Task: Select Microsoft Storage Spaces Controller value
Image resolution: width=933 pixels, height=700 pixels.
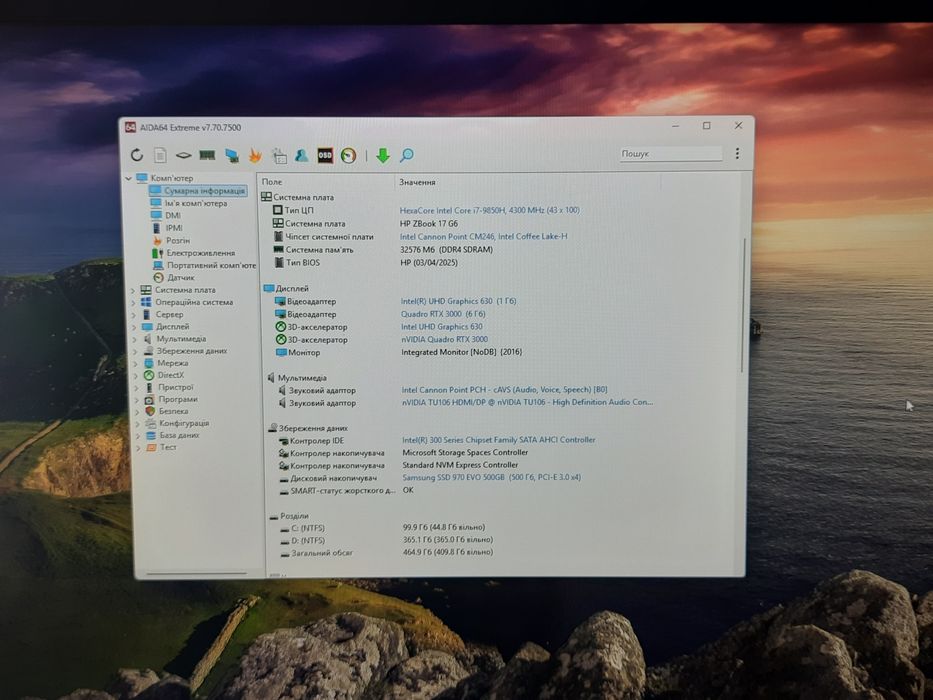Action: click(x=465, y=452)
